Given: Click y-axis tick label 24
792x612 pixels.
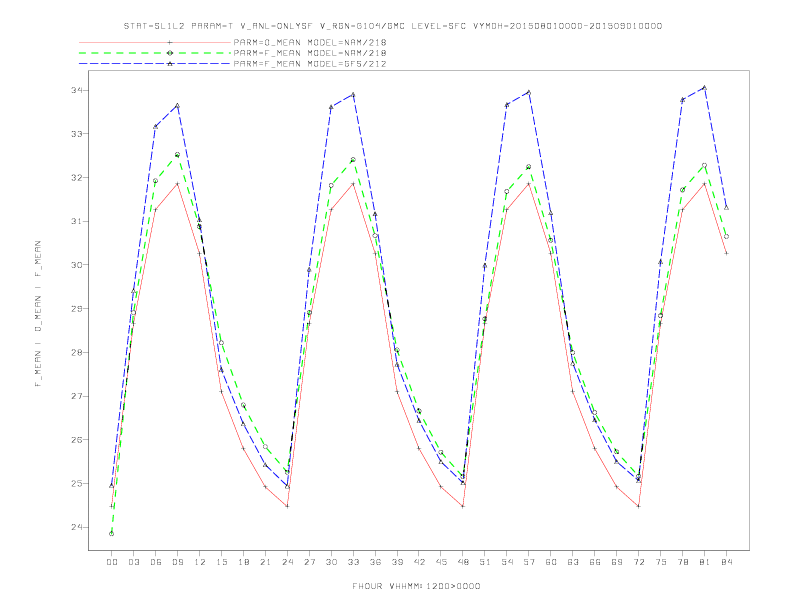Looking at the screenshot, I should pyautogui.click(x=77, y=527).
